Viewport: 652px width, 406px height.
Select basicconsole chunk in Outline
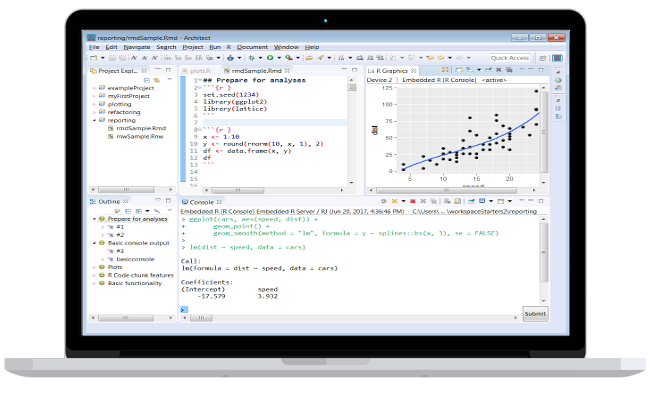pyautogui.click(x=135, y=259)
